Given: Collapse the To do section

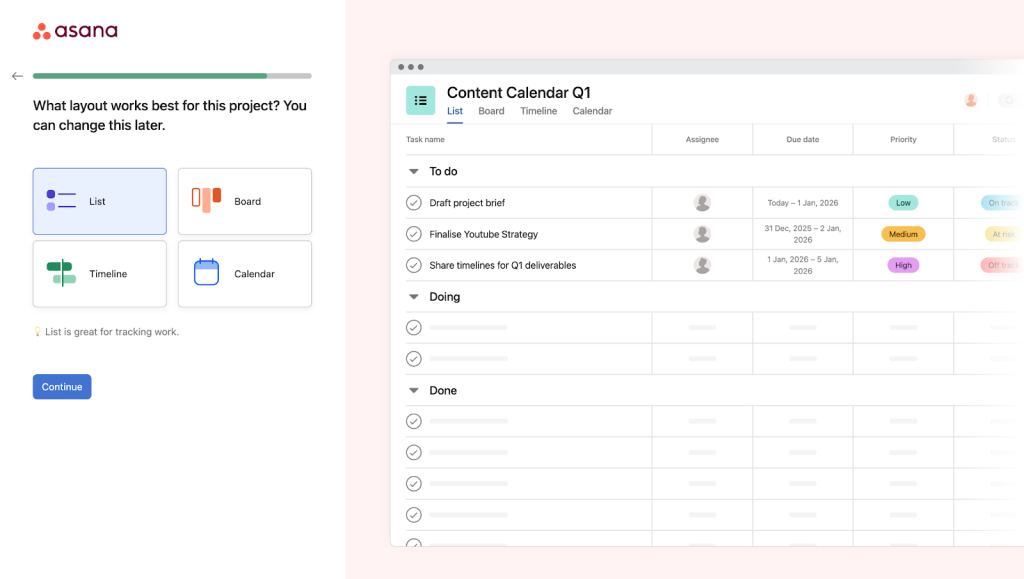Looking at the screenshot, I should 413,171.
